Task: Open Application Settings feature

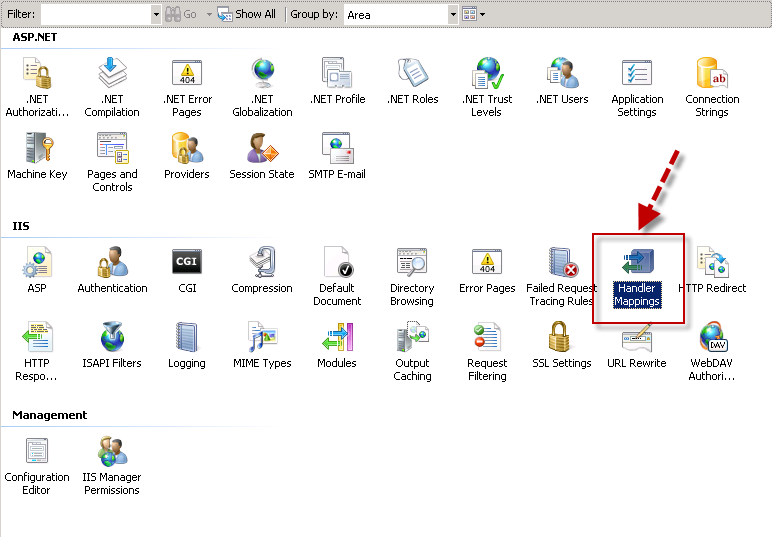Action: [x=637, y=87]
